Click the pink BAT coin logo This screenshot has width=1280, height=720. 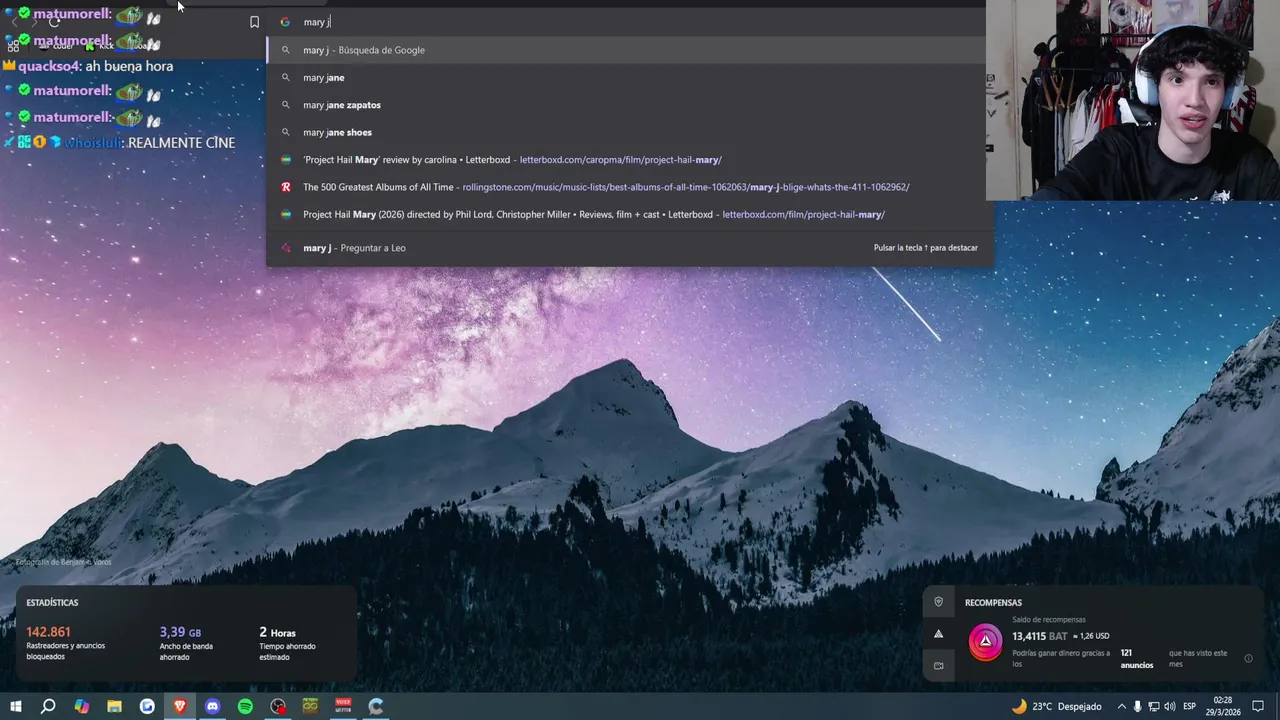click(x=986, y=641)
